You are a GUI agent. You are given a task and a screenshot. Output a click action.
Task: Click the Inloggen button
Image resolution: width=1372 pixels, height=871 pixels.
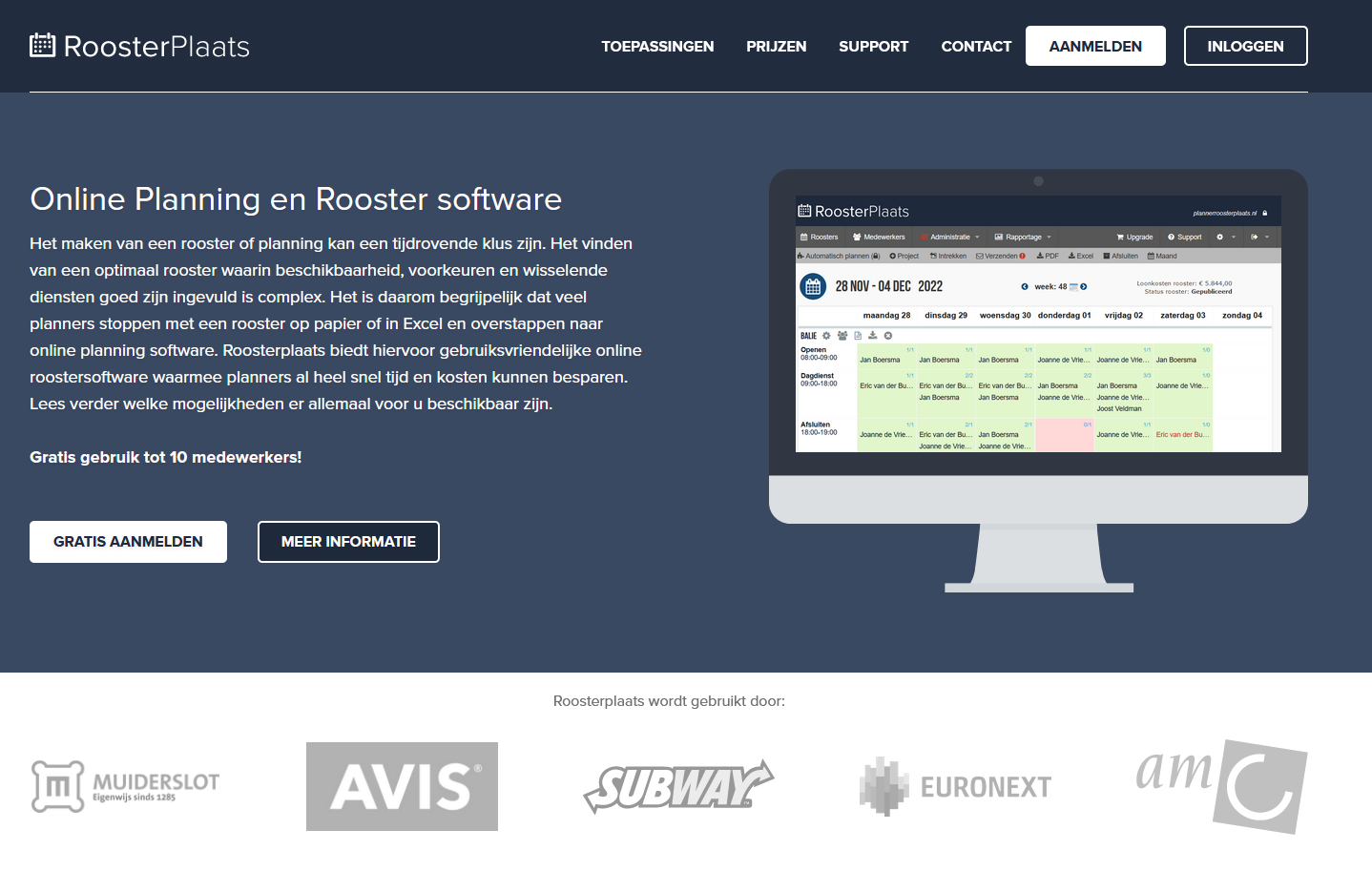pyautogui.click(x=1245, y=46)
